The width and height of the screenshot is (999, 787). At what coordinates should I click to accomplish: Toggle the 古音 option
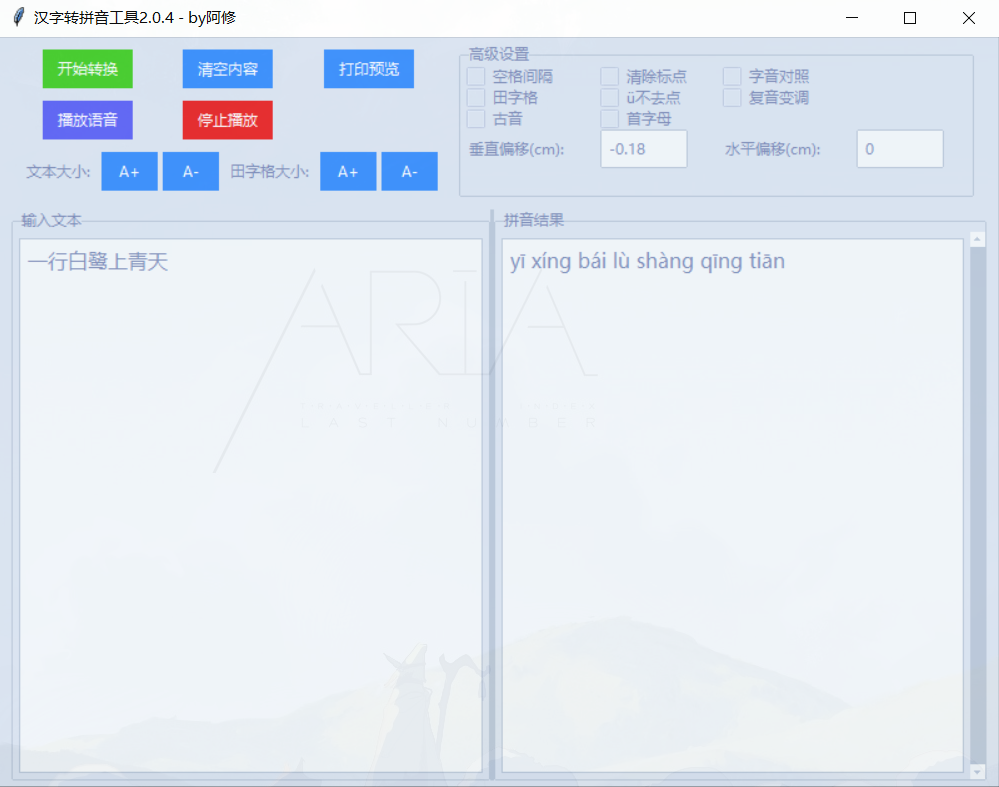[x=475, y=118]
